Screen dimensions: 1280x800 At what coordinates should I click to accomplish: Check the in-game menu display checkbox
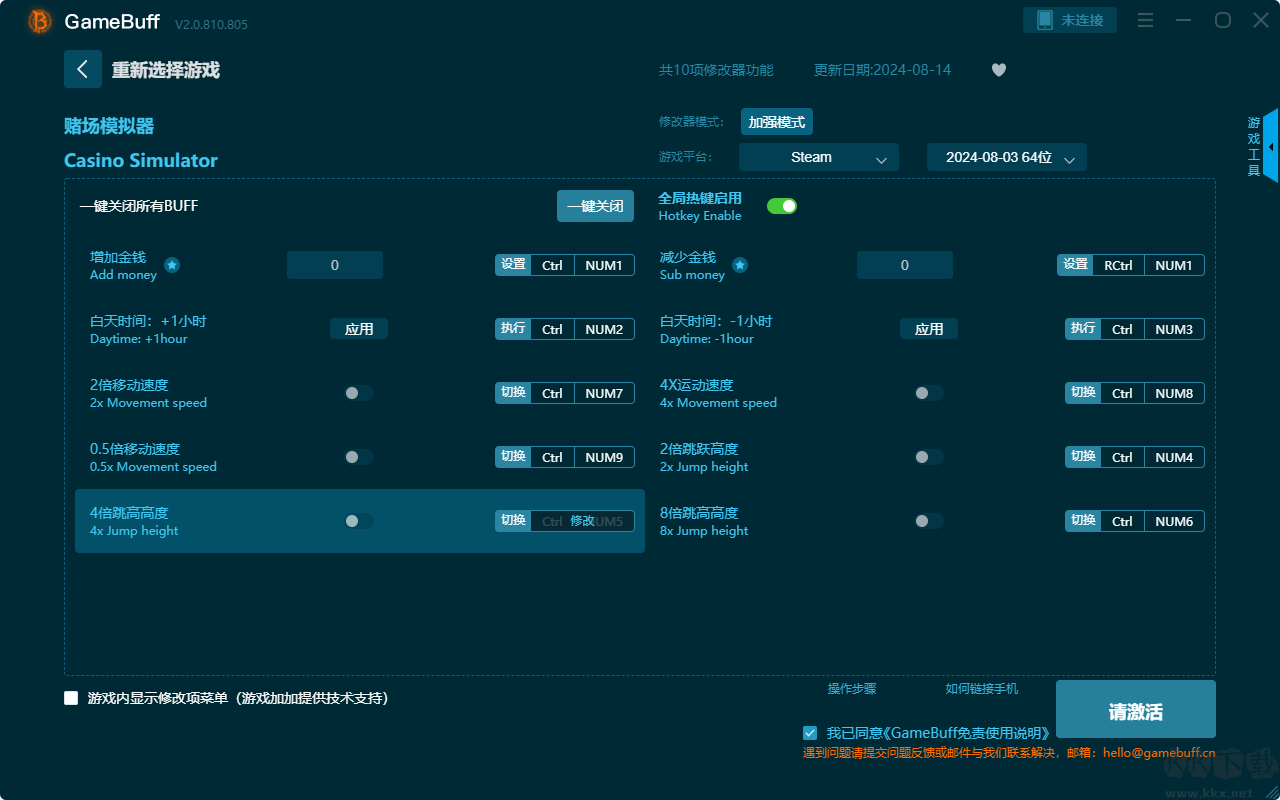(71, 698)
